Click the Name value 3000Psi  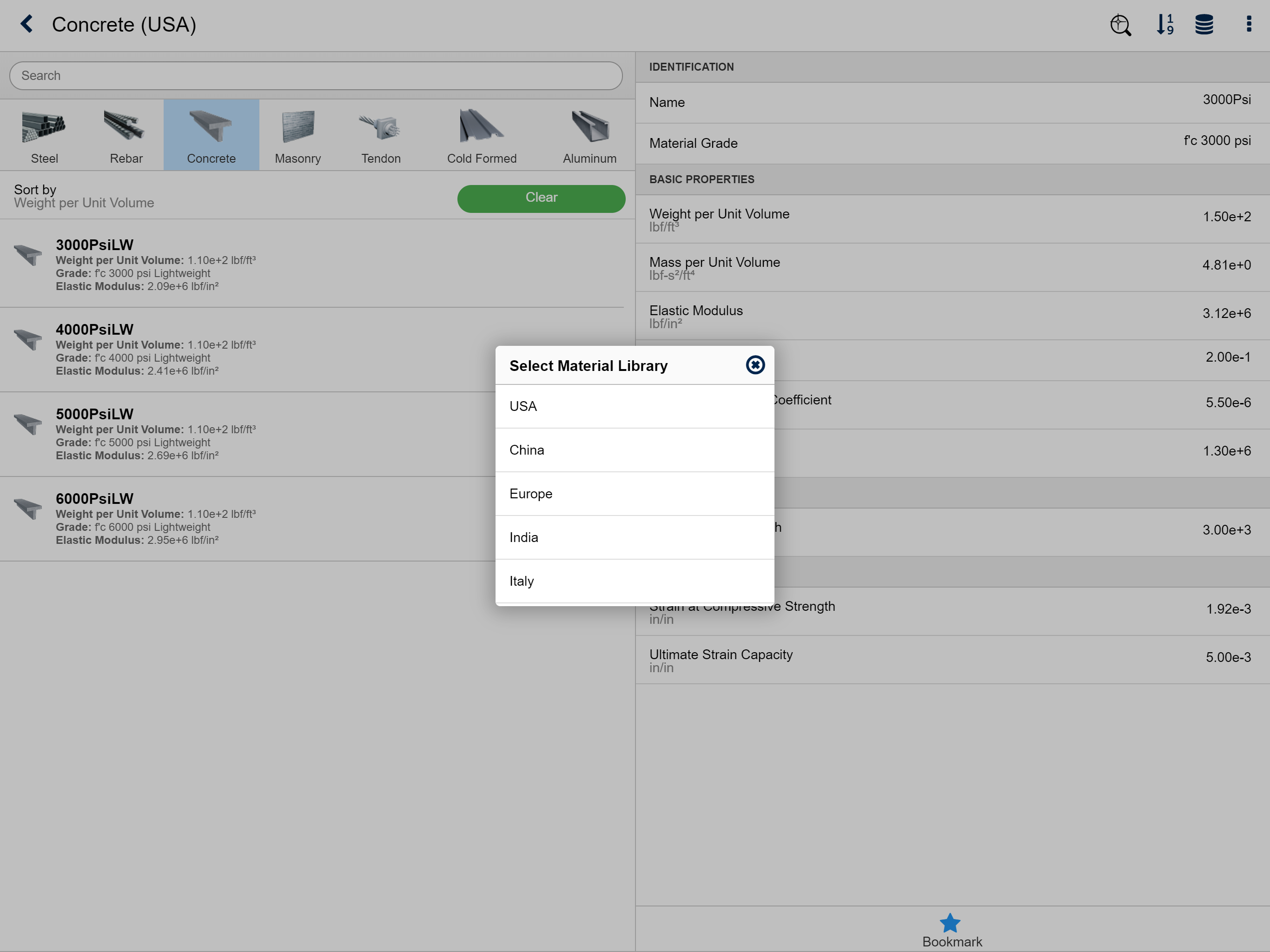click(1226, 100)
